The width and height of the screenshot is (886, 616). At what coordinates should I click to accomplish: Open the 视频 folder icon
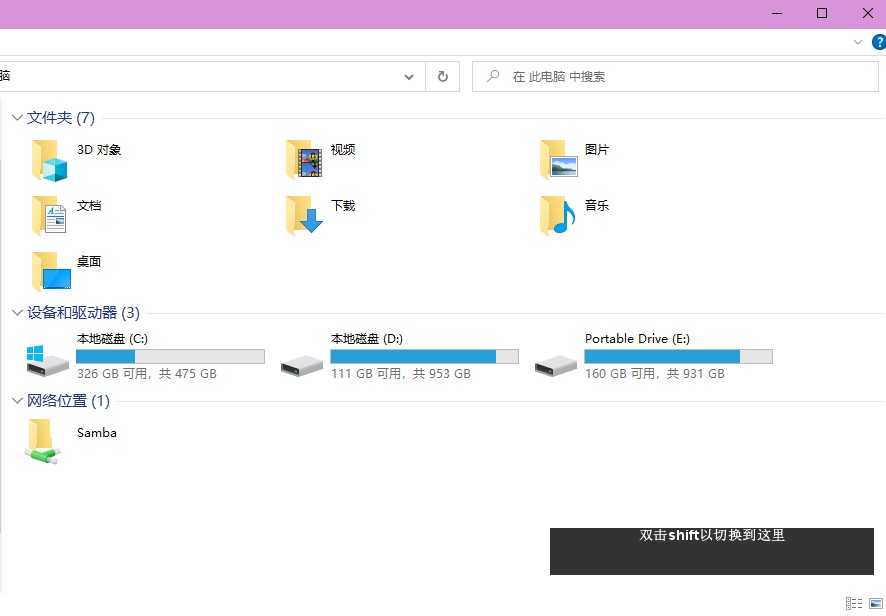click(304, 160)
